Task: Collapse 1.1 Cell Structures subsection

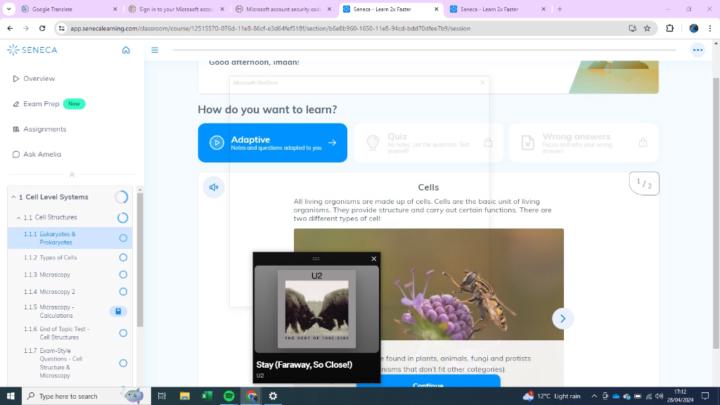Action: [x=19, y=217]
